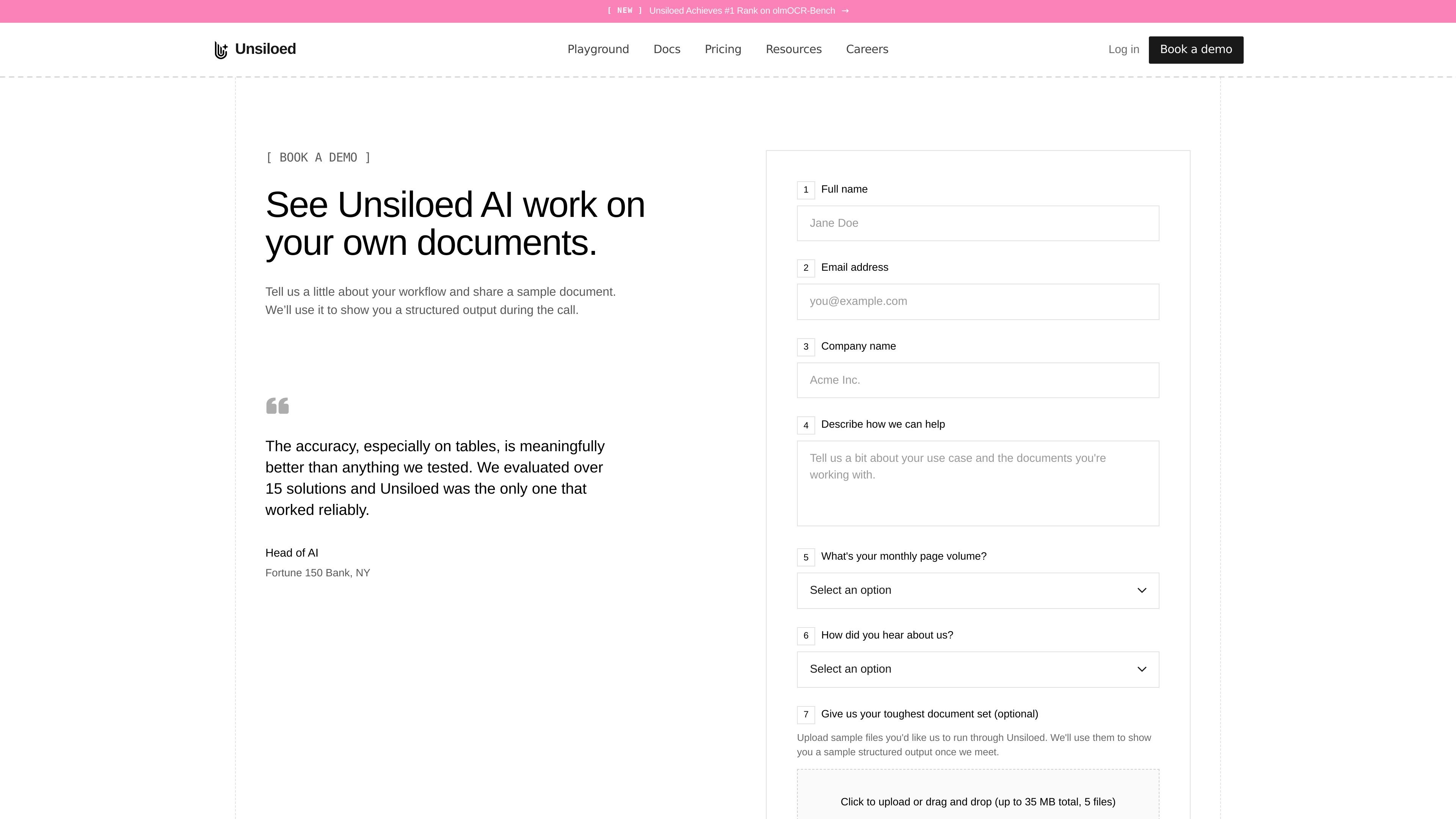Go to Docs in the navigation
The width and height of the screenshot is (1456, 819).
(667, 49)
